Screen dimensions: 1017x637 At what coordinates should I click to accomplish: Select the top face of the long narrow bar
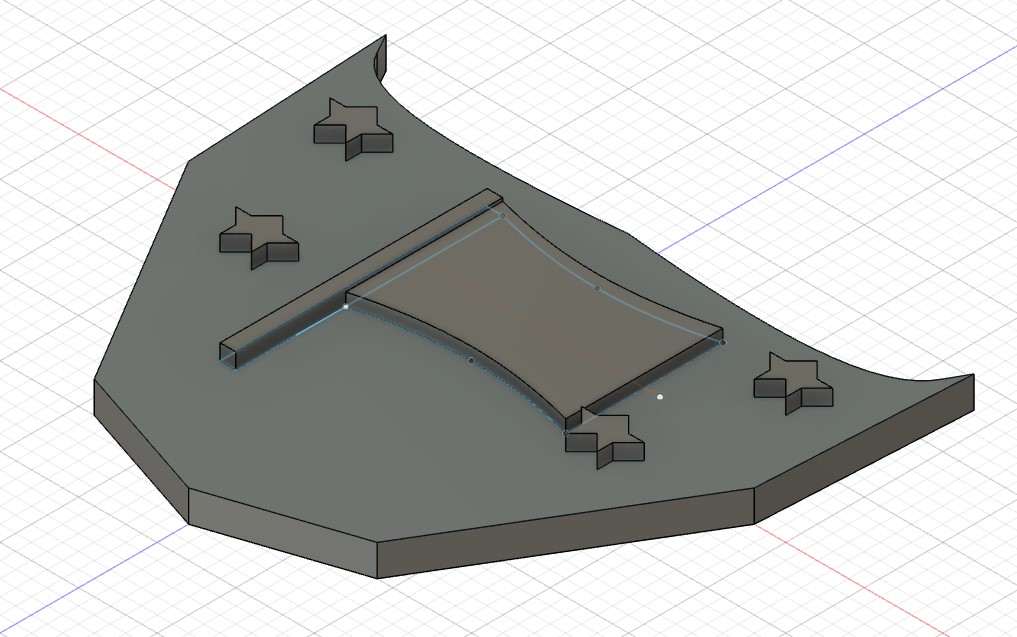(361, 271)
